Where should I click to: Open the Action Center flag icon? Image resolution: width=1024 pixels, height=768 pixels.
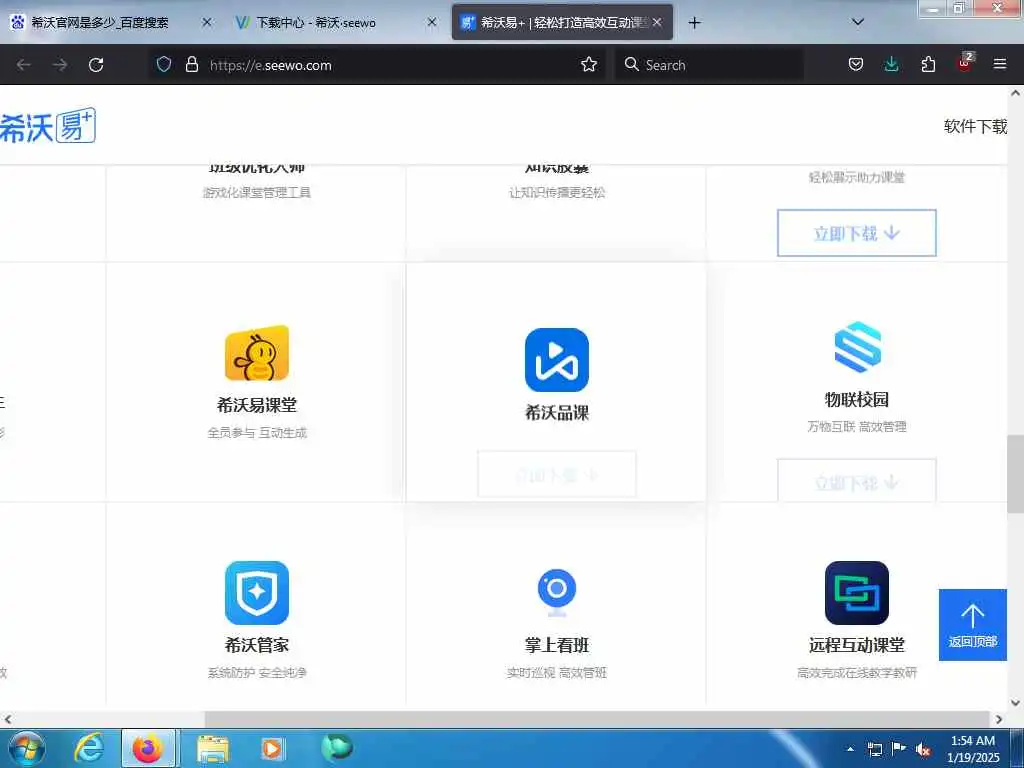coord(899,749)
